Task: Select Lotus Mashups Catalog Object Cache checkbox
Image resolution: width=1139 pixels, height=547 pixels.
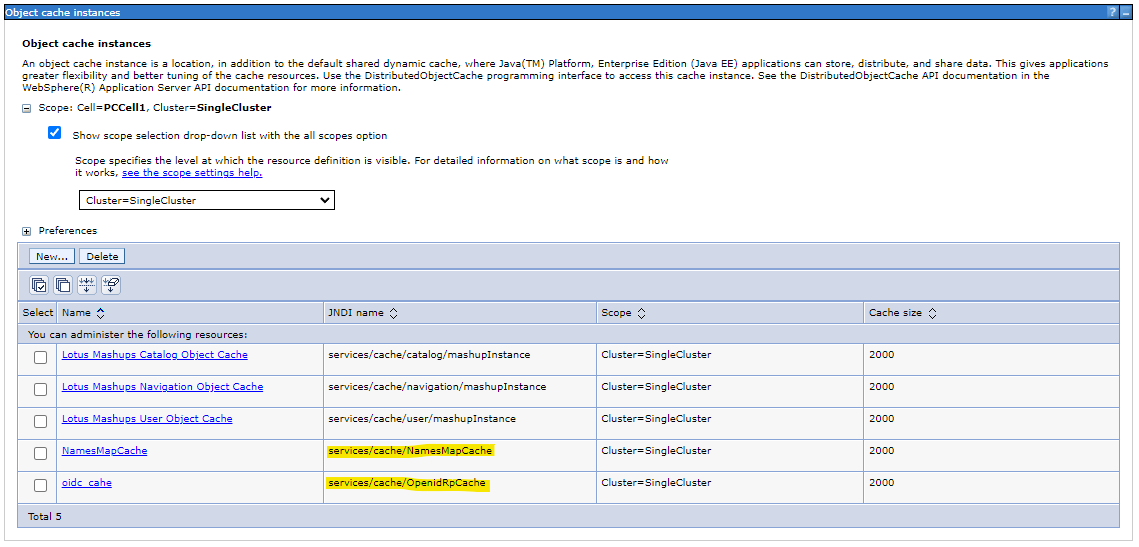Action: 41,357
